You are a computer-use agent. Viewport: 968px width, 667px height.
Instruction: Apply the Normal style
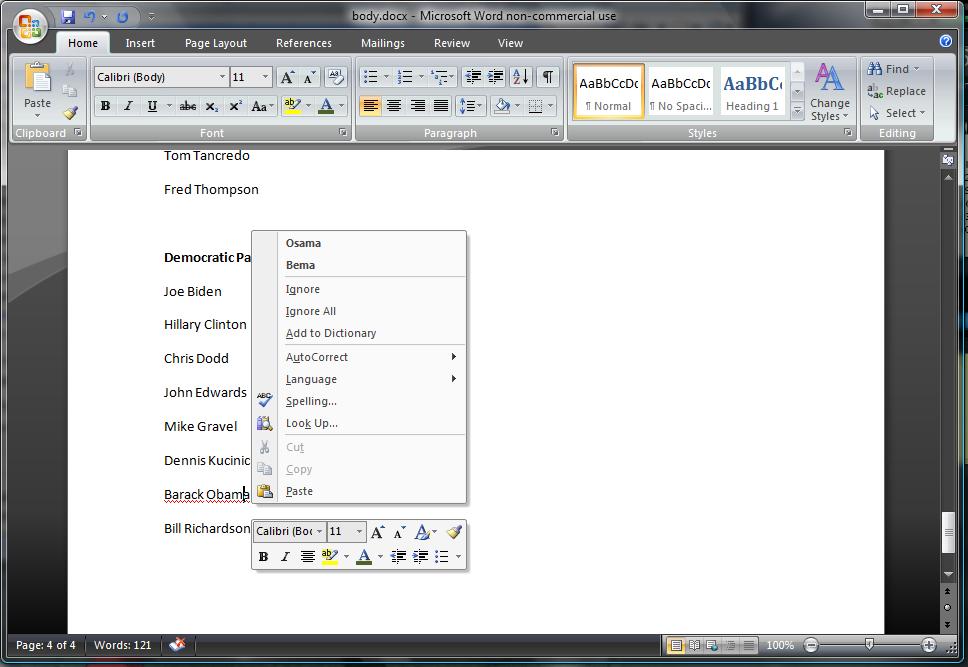(609, 92)
